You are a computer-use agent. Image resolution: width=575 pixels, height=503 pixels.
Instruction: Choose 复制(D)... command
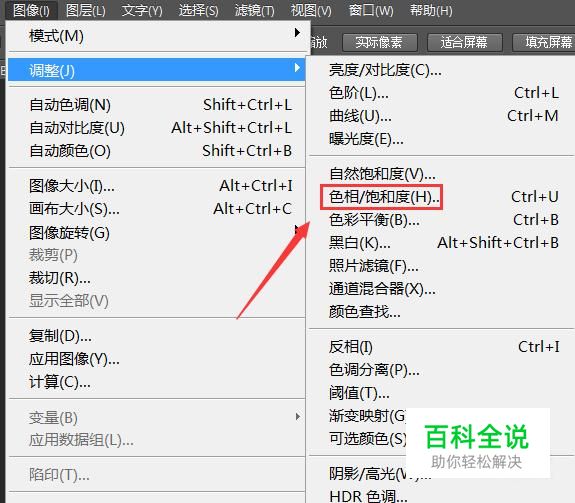pyautogui.click(x=157, y=335)
